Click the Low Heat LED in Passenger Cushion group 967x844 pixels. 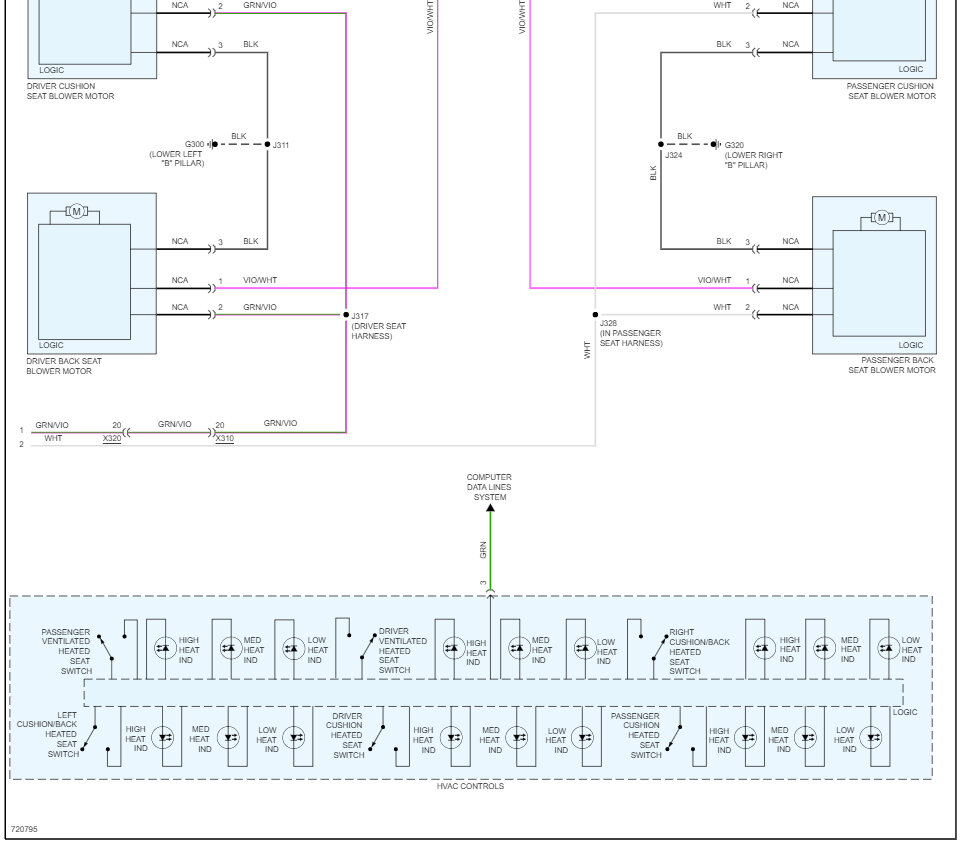870,737
